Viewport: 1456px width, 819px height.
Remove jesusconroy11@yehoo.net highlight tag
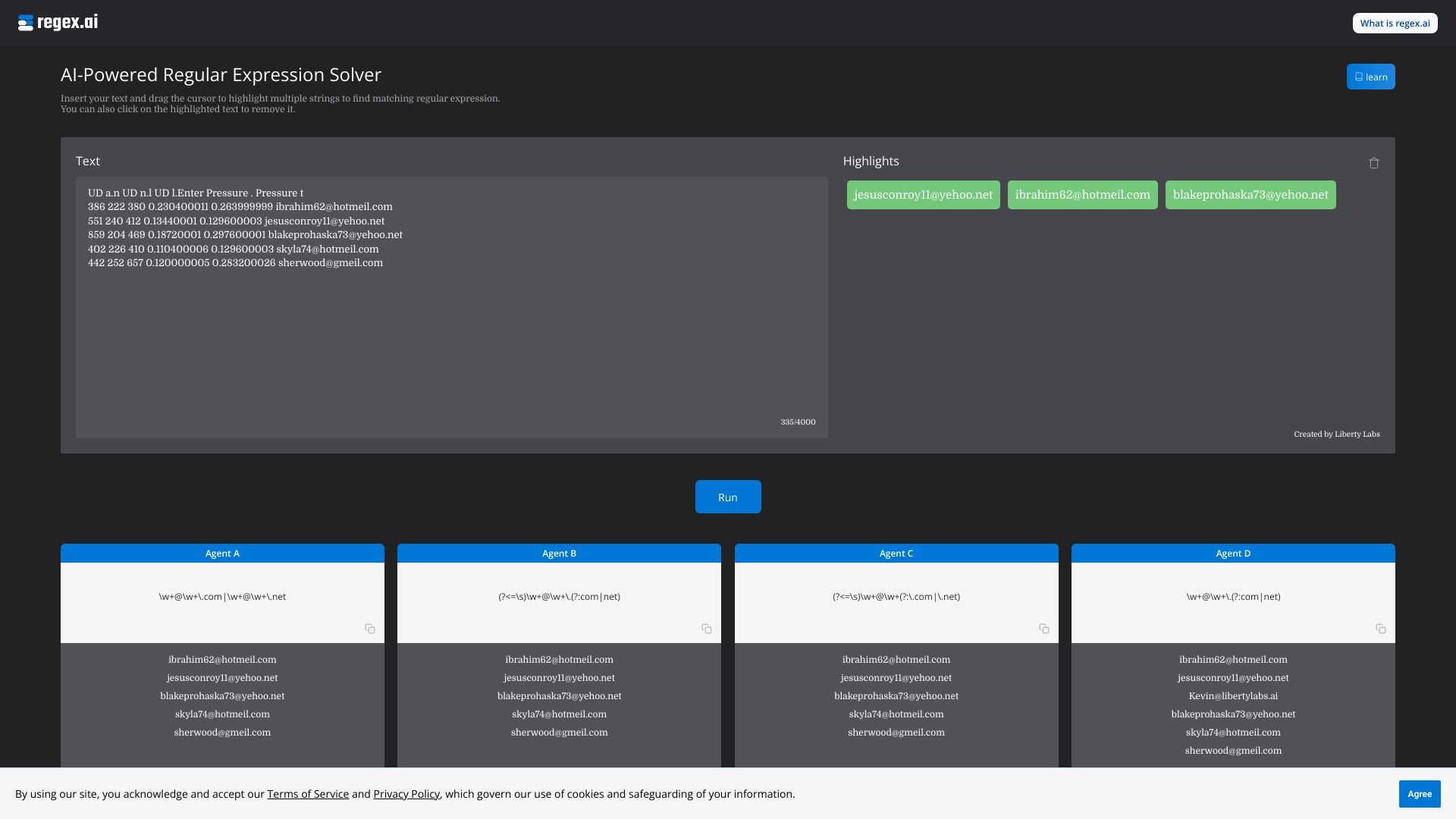click(922, 194)
